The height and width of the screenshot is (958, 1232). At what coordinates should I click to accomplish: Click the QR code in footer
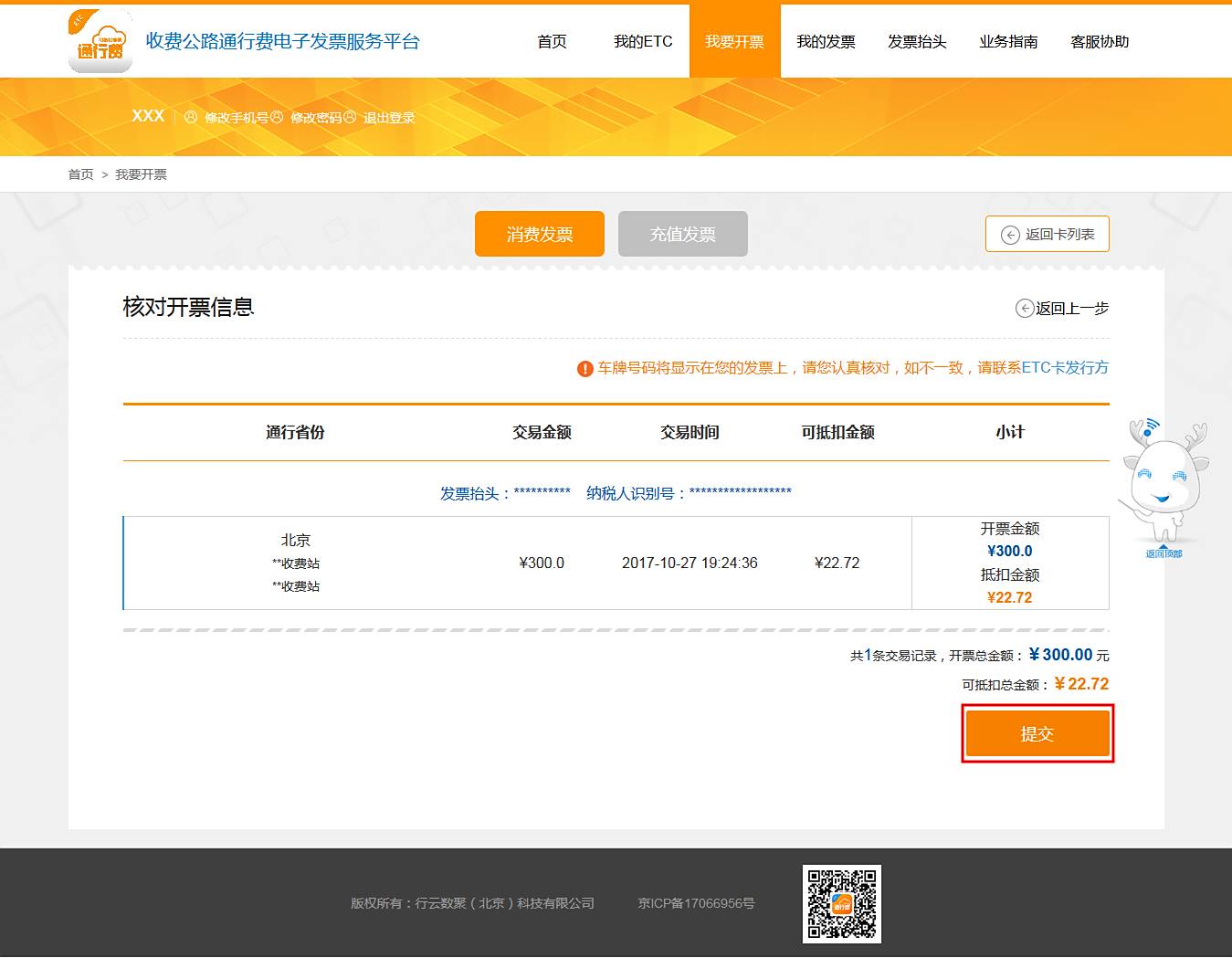(841, 903)
